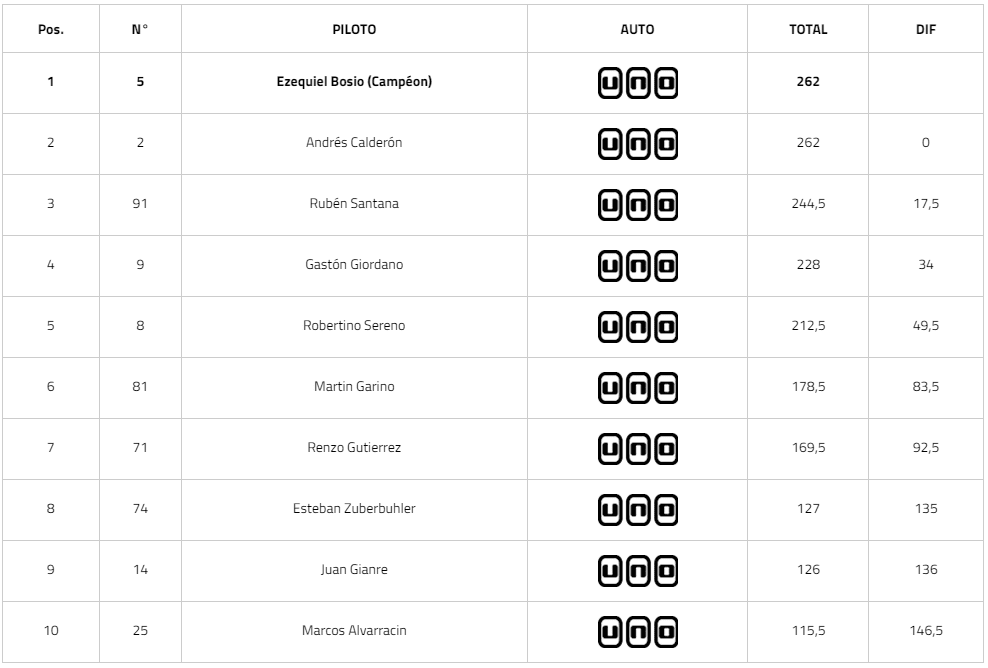The width and height of the screenshot is (988, 668).
Task: Click the UNO logo beside Andrés Calderón
Action: pyautogui.click(x=637, y=143)
